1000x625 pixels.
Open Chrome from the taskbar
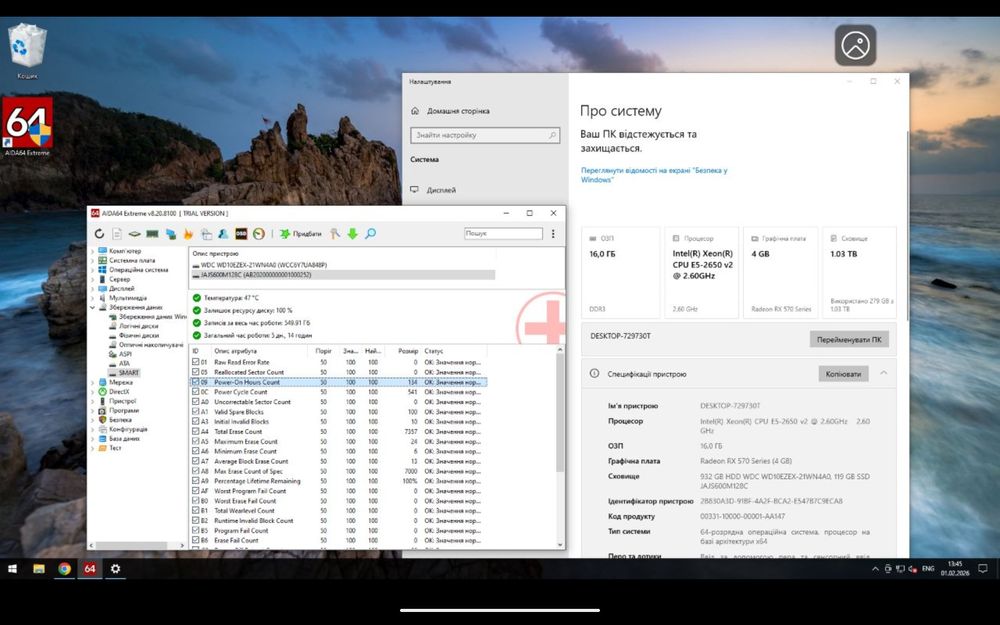[x=64, y=568]
